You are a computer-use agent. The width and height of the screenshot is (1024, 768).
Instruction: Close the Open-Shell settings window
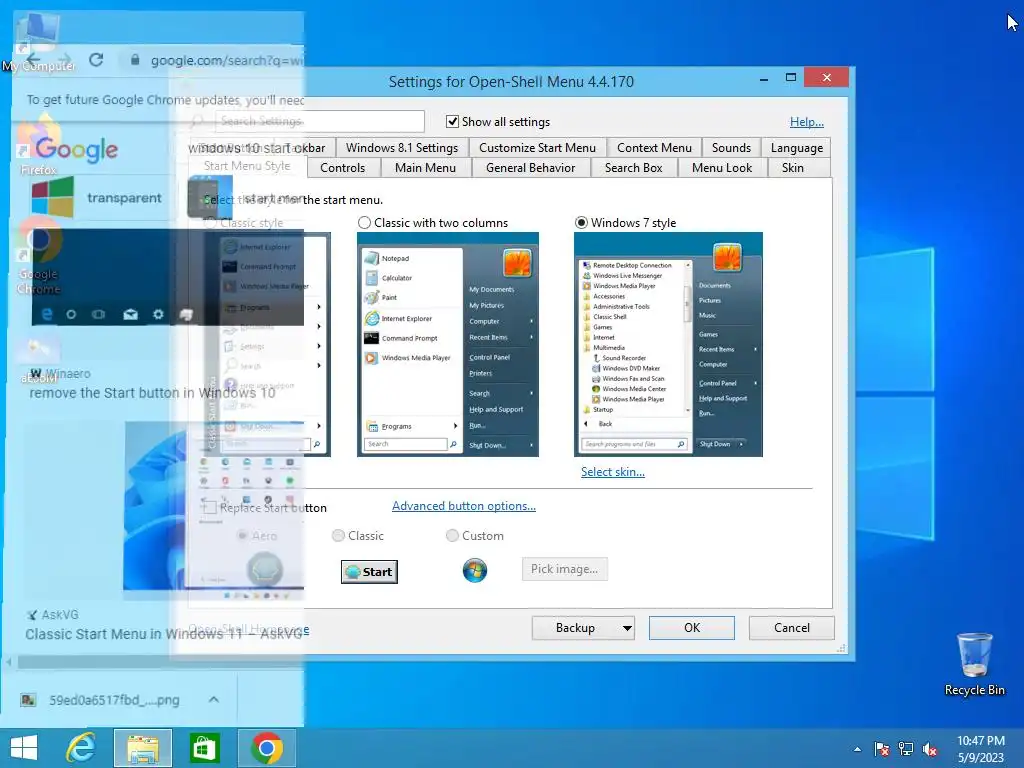pos(827,78)
